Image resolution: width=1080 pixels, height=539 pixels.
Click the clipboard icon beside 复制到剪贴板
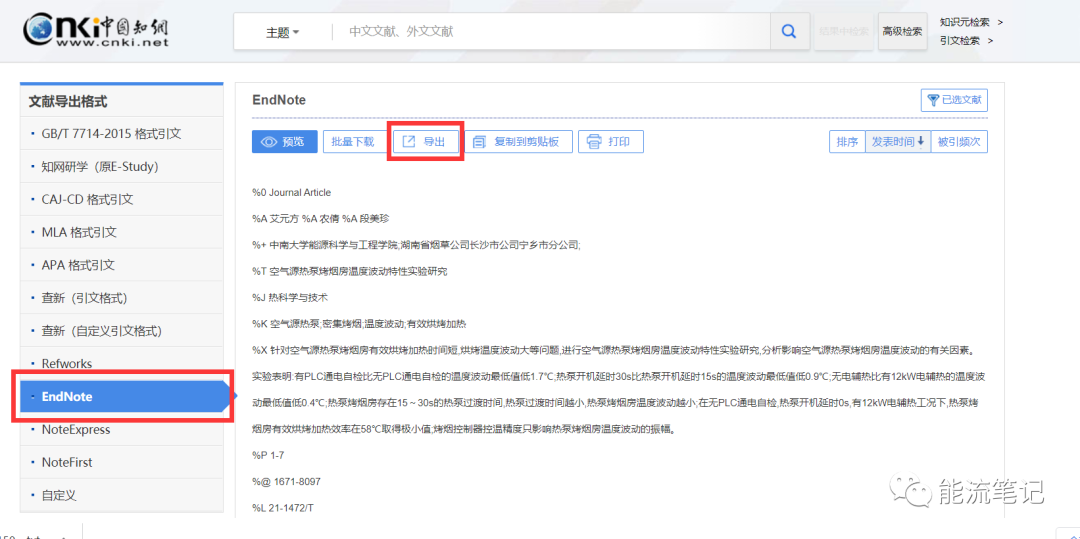point(480,142)
